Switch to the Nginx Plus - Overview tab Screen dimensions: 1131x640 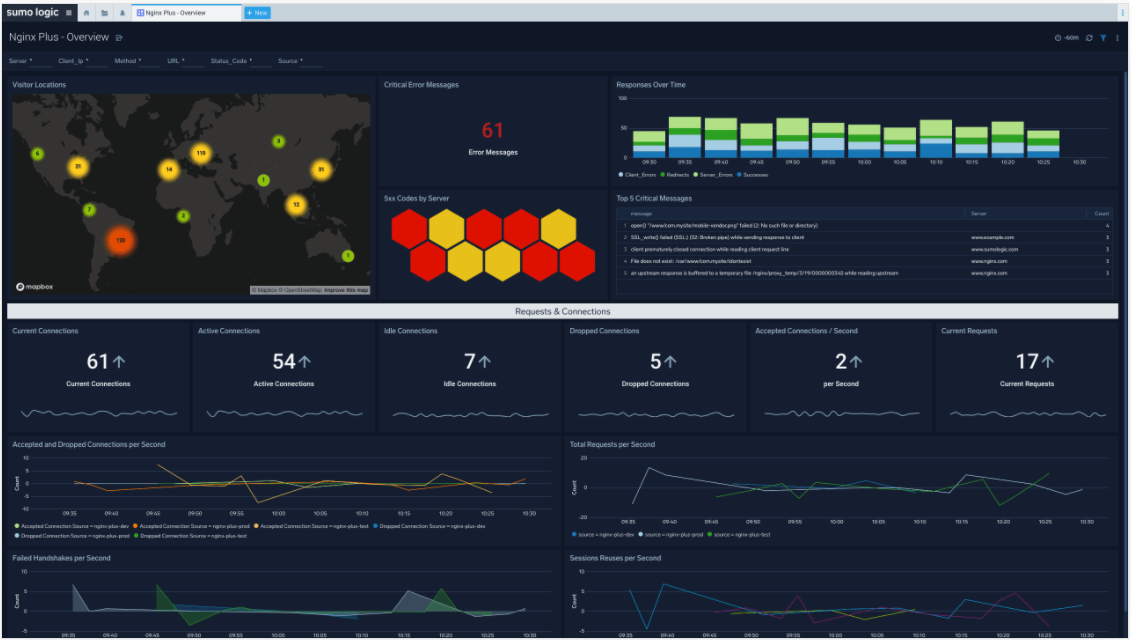click(x=186, y=13)
